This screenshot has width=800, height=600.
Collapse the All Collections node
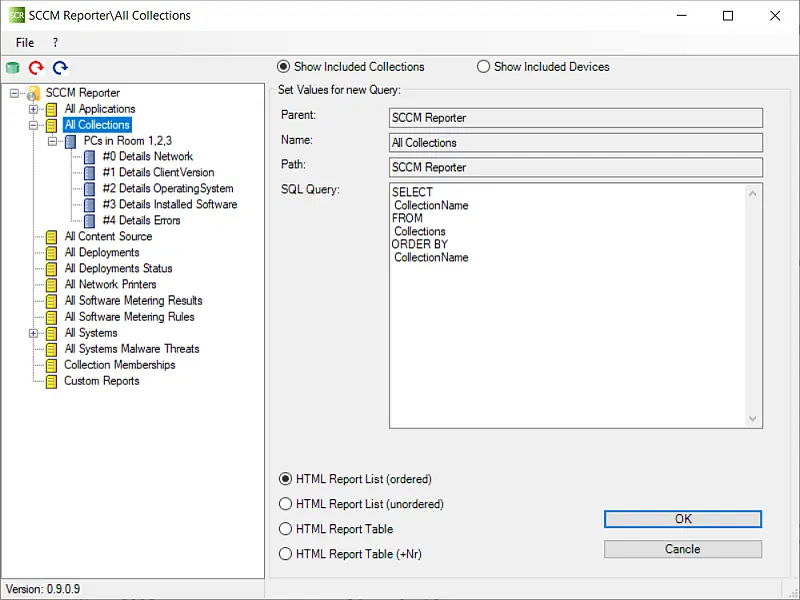point(33,125)
